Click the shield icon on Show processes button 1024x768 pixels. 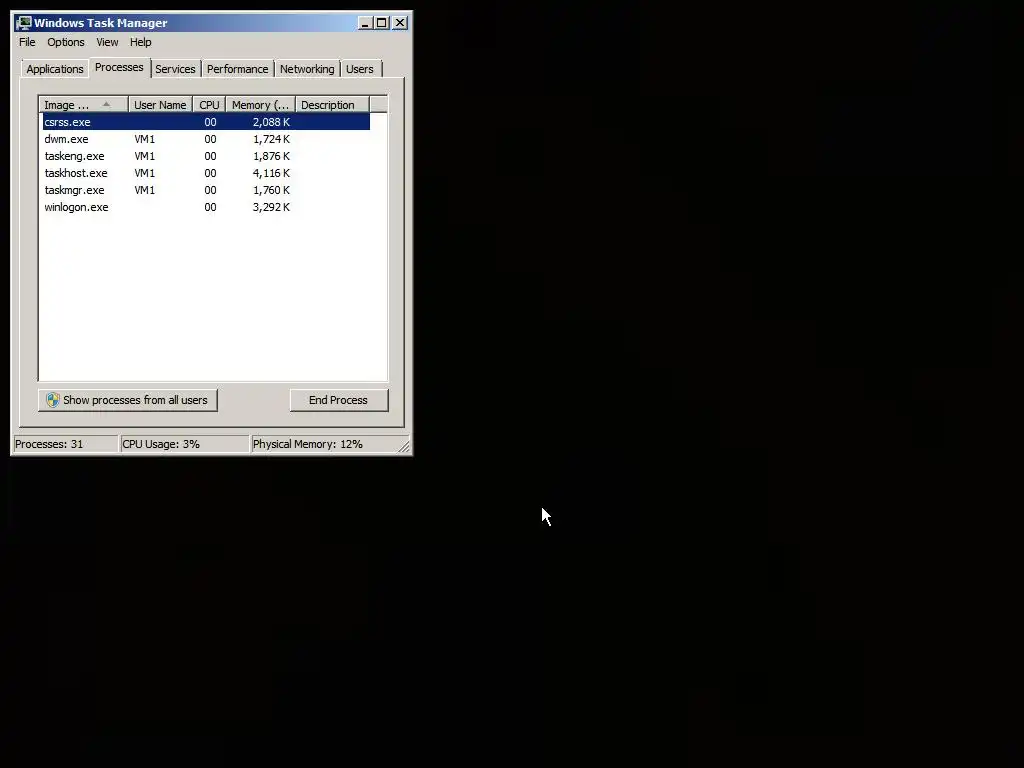(x=53, y=400)
